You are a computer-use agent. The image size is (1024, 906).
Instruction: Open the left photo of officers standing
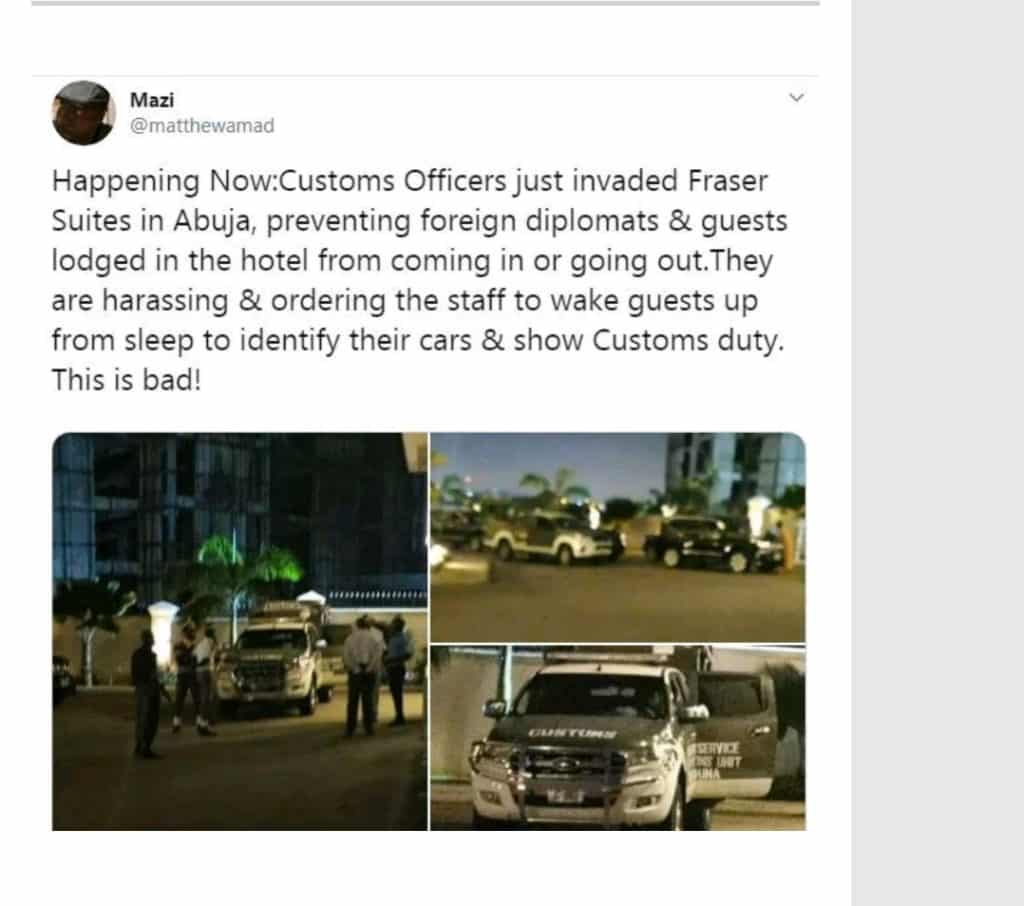click(x=239, y=630)
